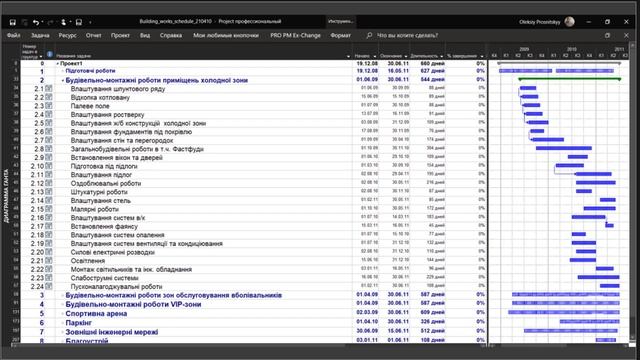Open the customize quick access toolbar arrow
Viewport: 640px width, 360px height.
point(90,22)
